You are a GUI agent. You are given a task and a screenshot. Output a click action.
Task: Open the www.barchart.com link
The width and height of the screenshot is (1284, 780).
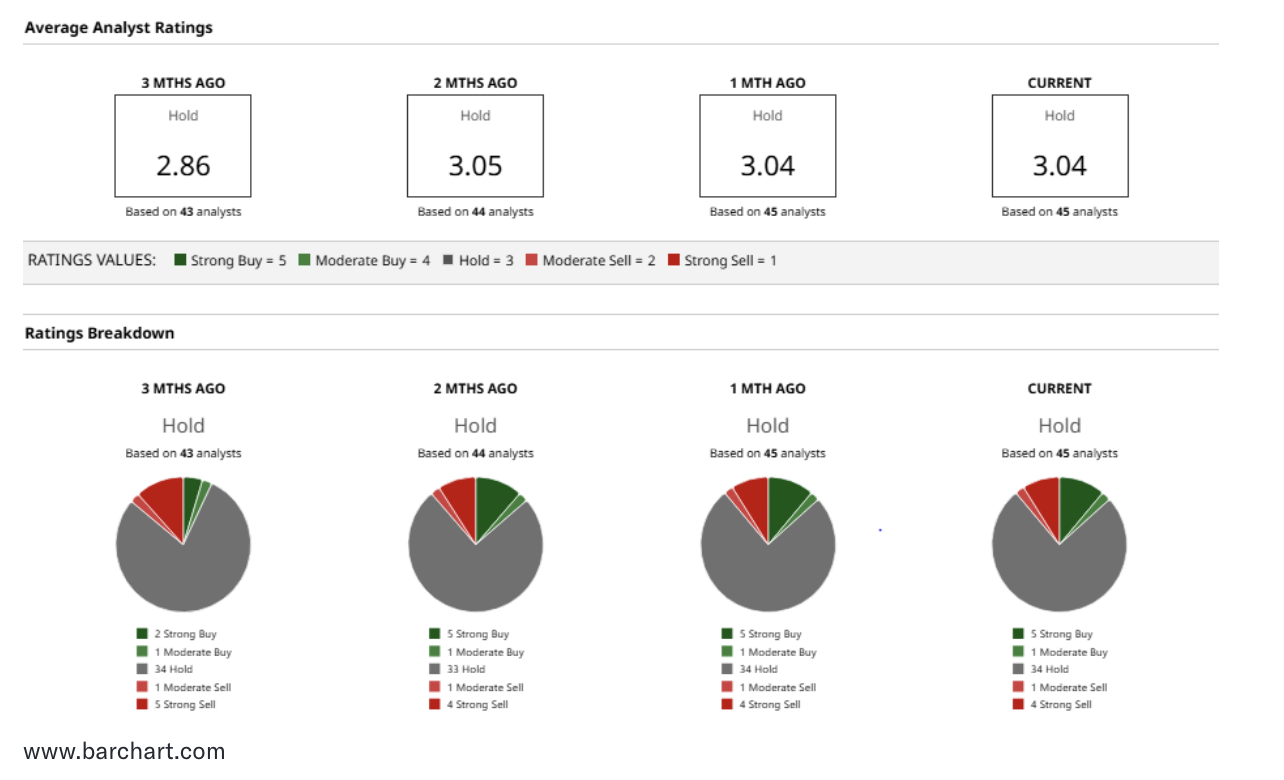(125, 751)
